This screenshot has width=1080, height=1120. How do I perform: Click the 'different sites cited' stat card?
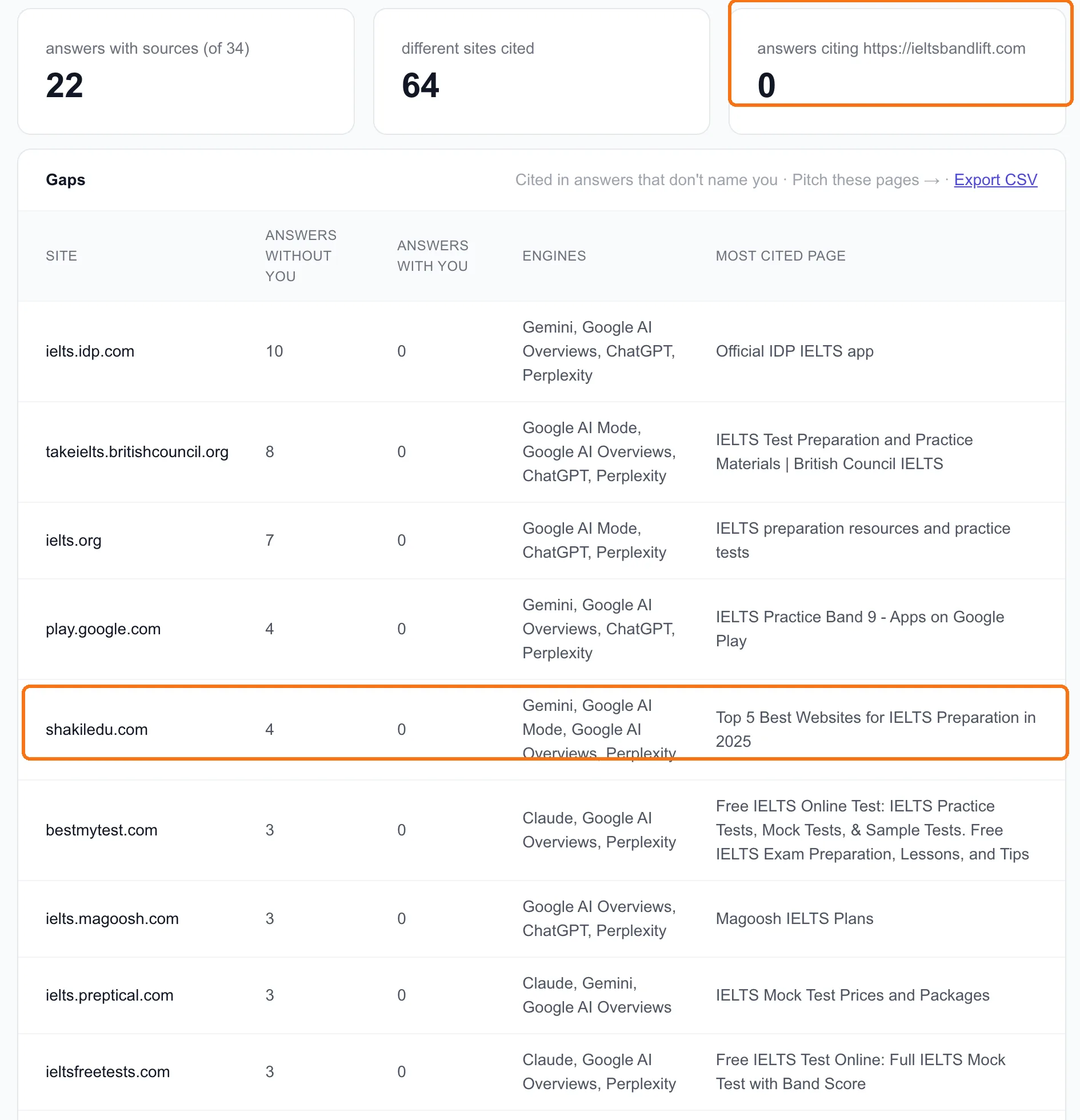(x=541, y=71)
